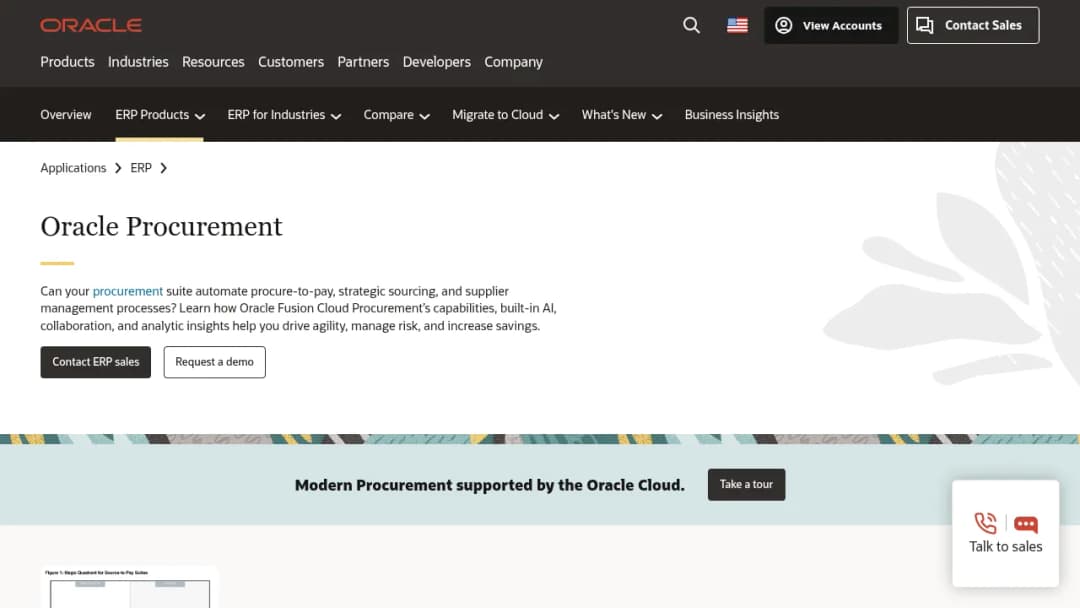Open the Developers menu
1080x608 pixels.
click(x=437, y=62)
